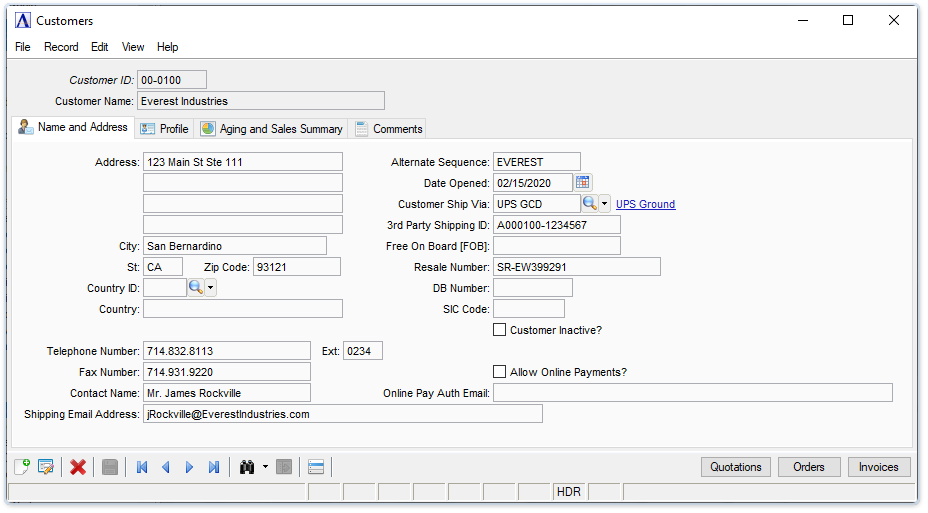Expand the Country ID dropdown arrow

[x=210, y=288]
